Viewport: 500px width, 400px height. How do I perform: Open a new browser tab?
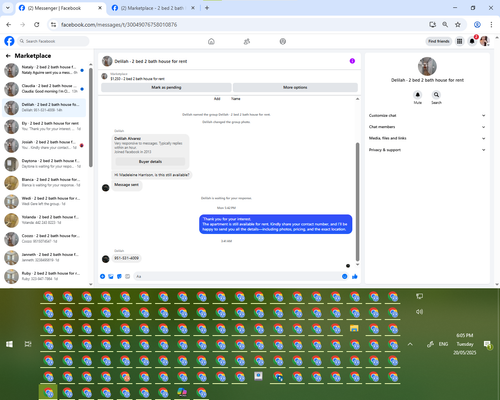coord(207,8)
